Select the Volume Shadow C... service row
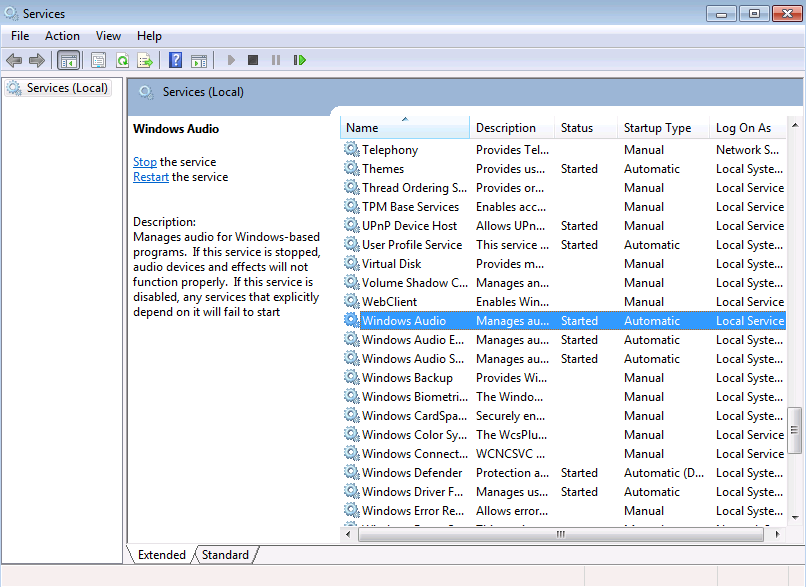 [564, 283]
